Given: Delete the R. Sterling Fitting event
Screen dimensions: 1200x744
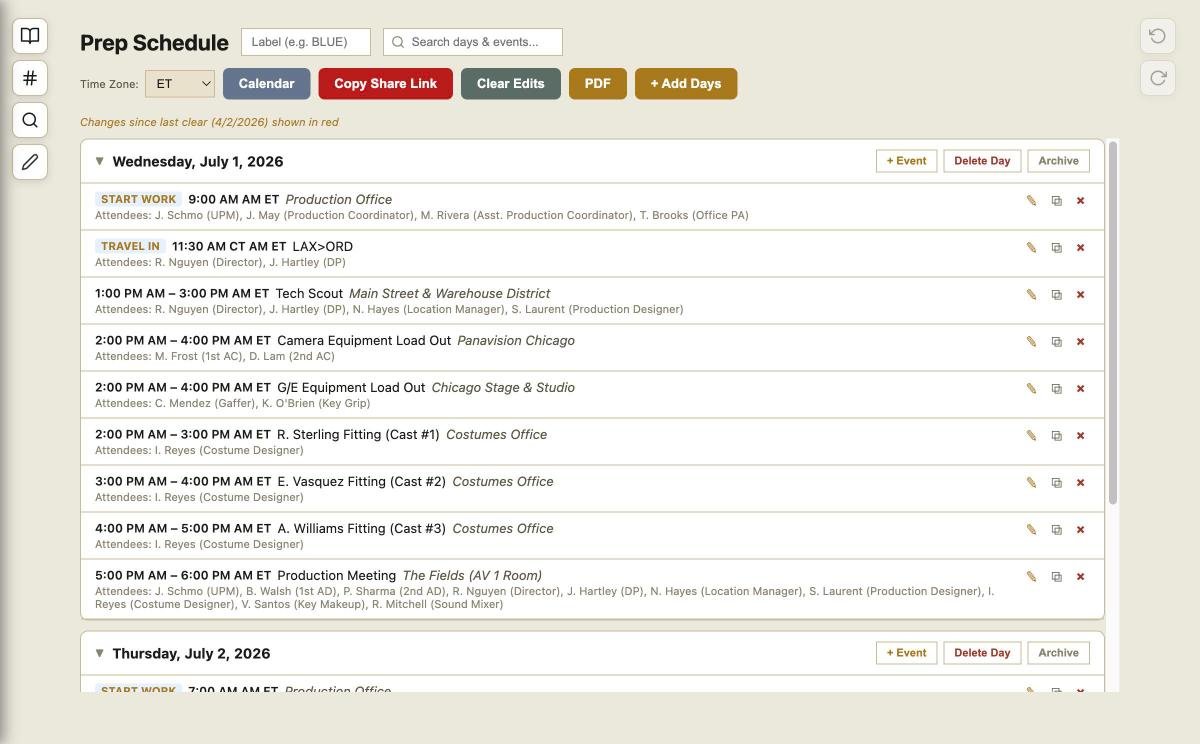Looking at the screenshot, I should (x=1080, y=436).
